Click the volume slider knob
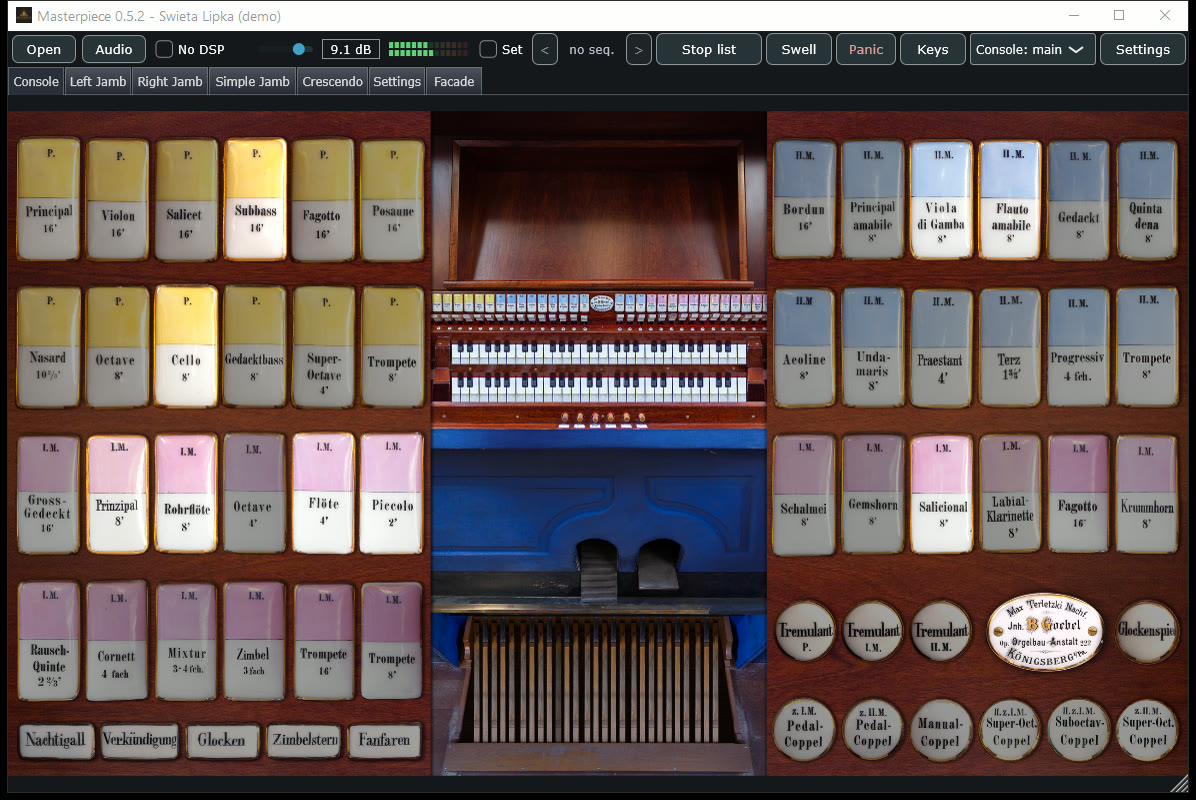1196x800 pixels. (x=299, y=50)
